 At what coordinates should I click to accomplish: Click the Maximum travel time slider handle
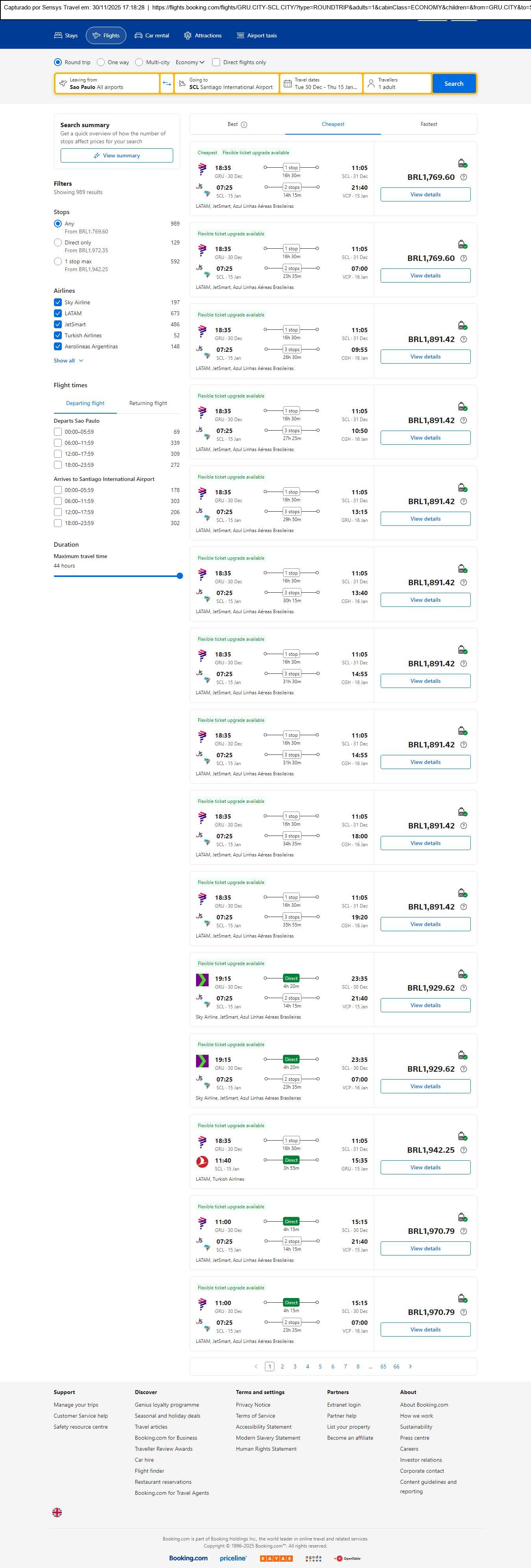(x=179, y=576)
